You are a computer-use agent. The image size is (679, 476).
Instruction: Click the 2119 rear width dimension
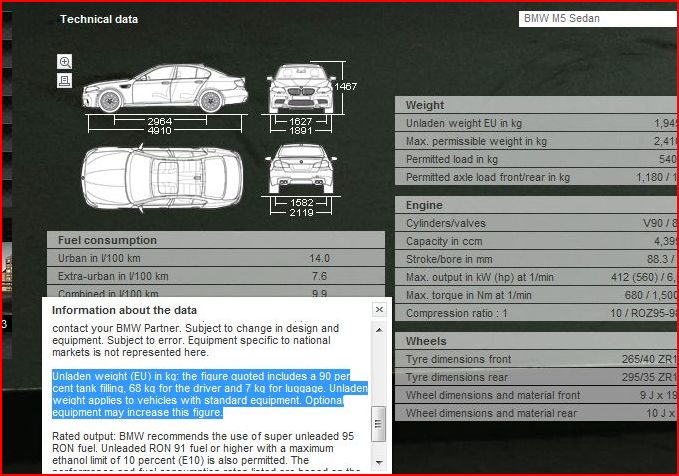[x=301, y=212]
